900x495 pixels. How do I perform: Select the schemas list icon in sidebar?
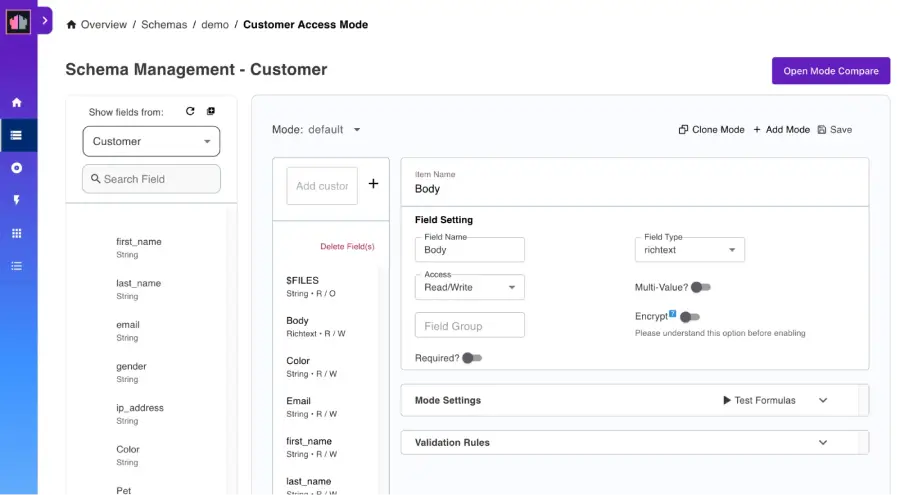coord(17,136)
